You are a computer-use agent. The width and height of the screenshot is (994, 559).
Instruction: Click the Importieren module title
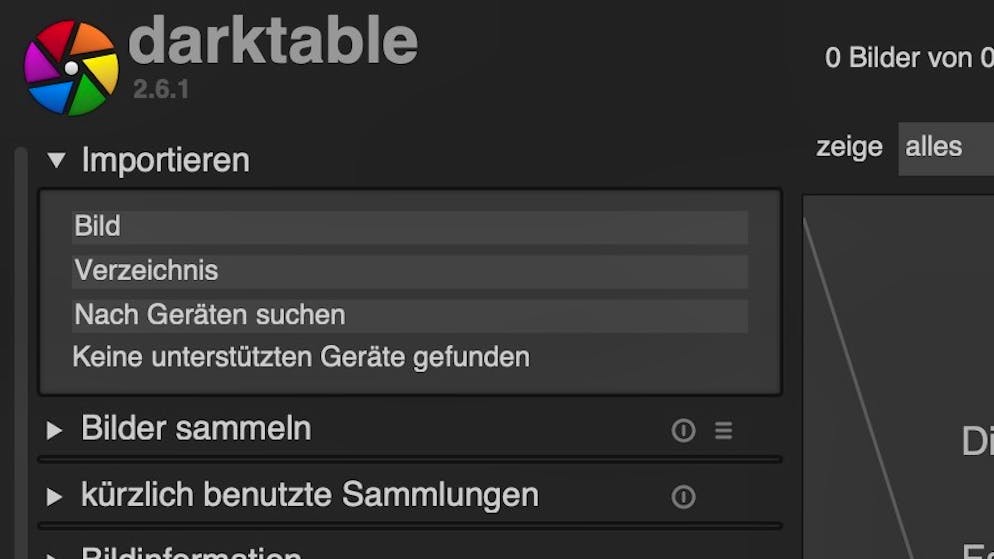click(165, 160)
